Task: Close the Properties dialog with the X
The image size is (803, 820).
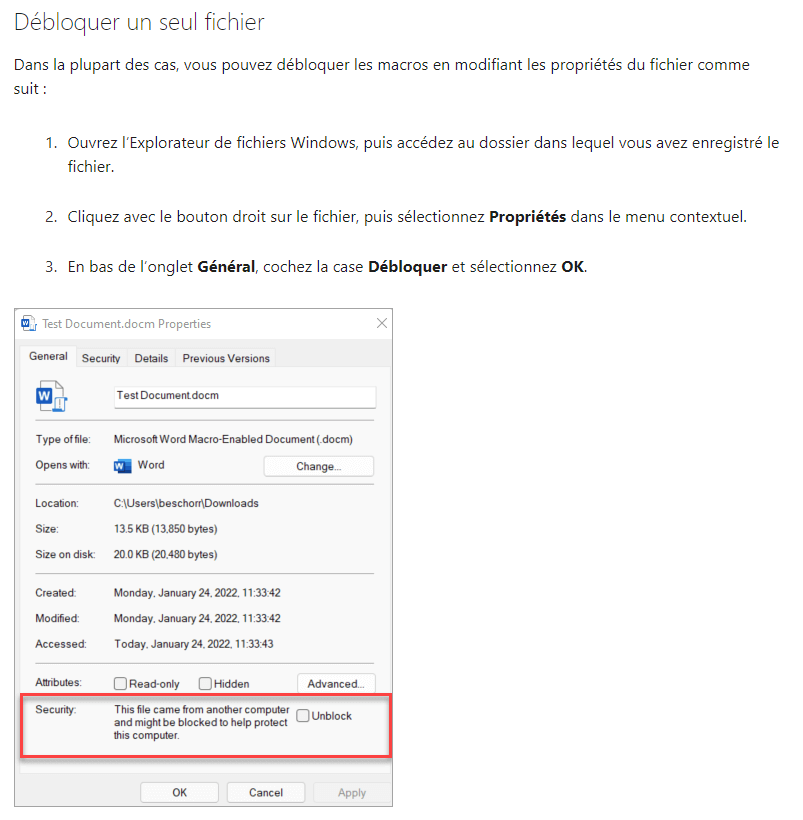Action: tap(381, 324)
